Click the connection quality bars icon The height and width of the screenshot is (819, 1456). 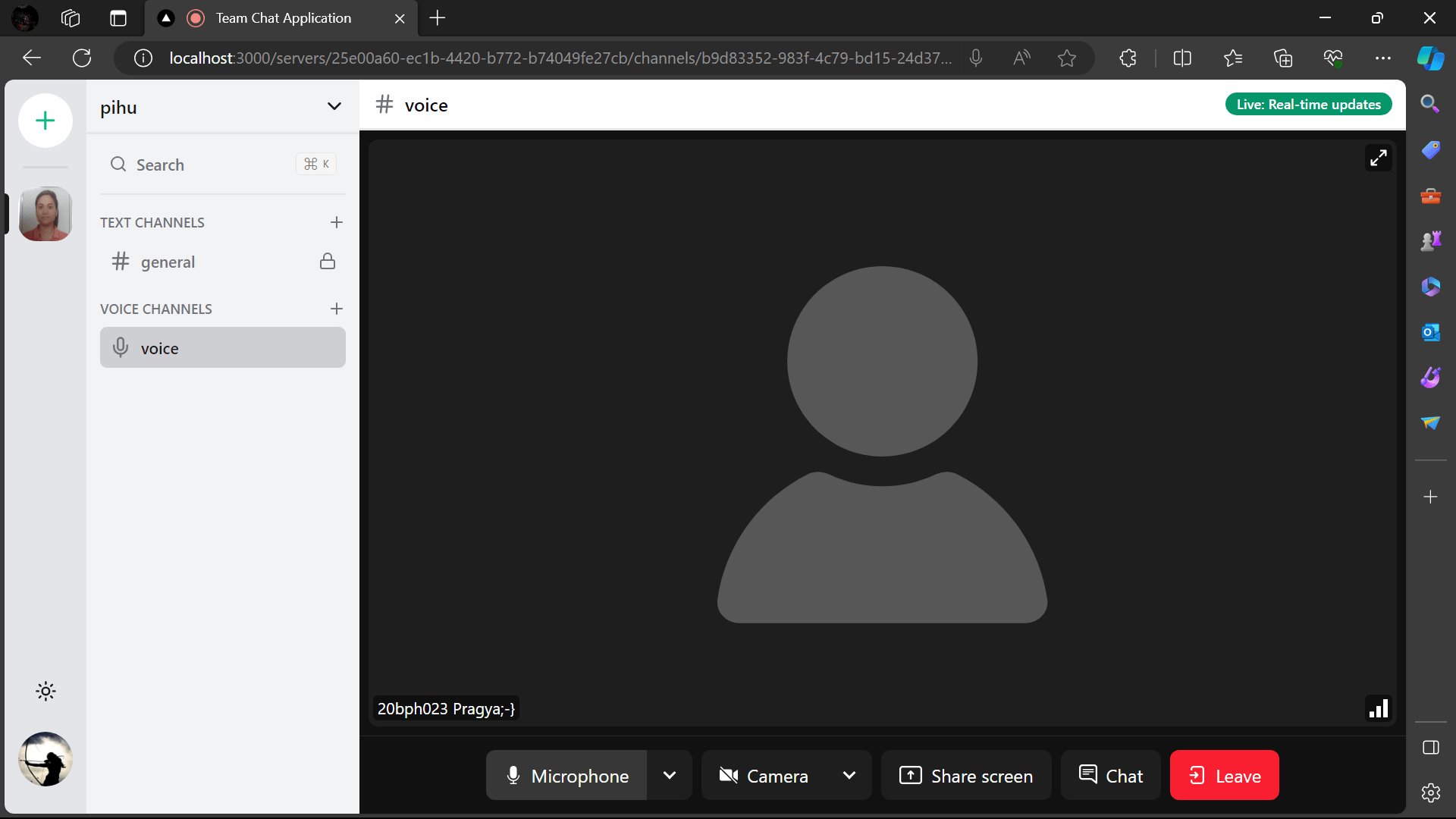(x=1378, y=708)
